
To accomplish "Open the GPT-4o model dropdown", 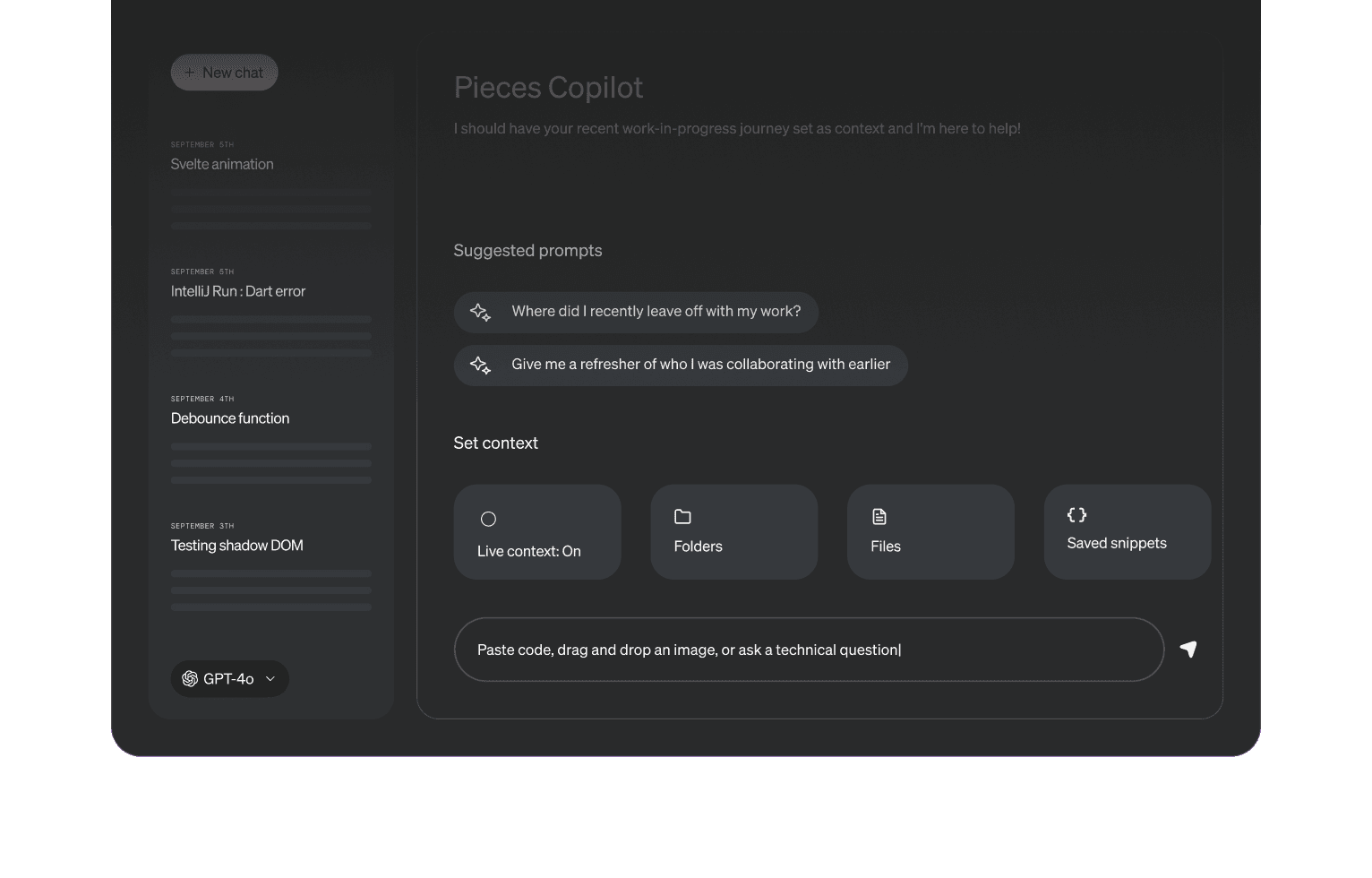I will [230, 679].
